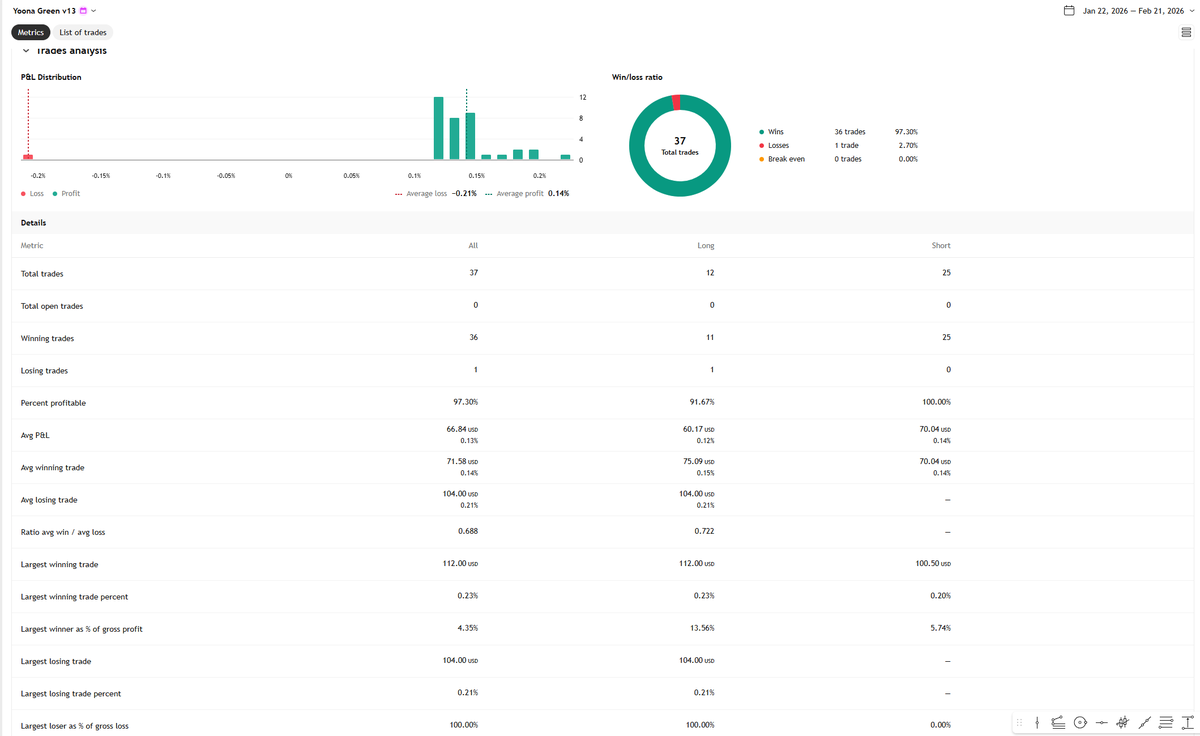
Task: Click the red loss bar in distribution chart
Action: 28,157
